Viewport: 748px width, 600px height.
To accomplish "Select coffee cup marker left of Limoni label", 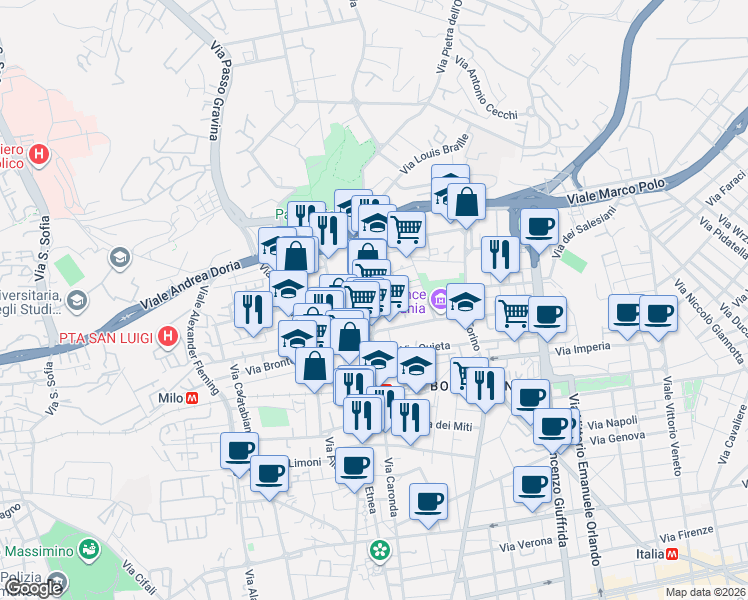I will point(270,475).
